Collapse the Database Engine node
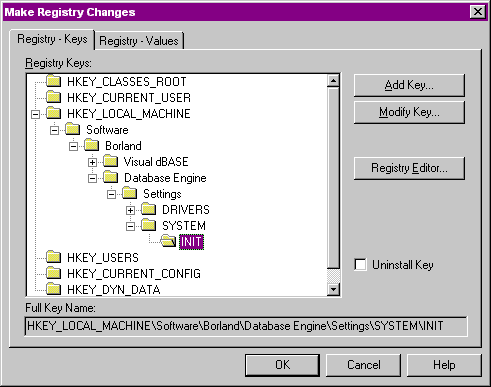The image size is (491, 387). coord(92,178)
